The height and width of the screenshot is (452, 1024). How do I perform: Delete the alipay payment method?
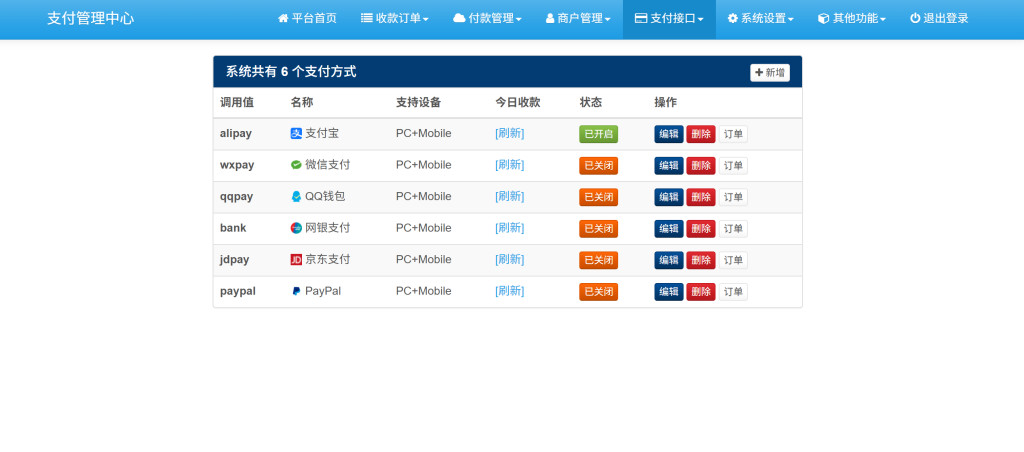[x=701, y=134]
